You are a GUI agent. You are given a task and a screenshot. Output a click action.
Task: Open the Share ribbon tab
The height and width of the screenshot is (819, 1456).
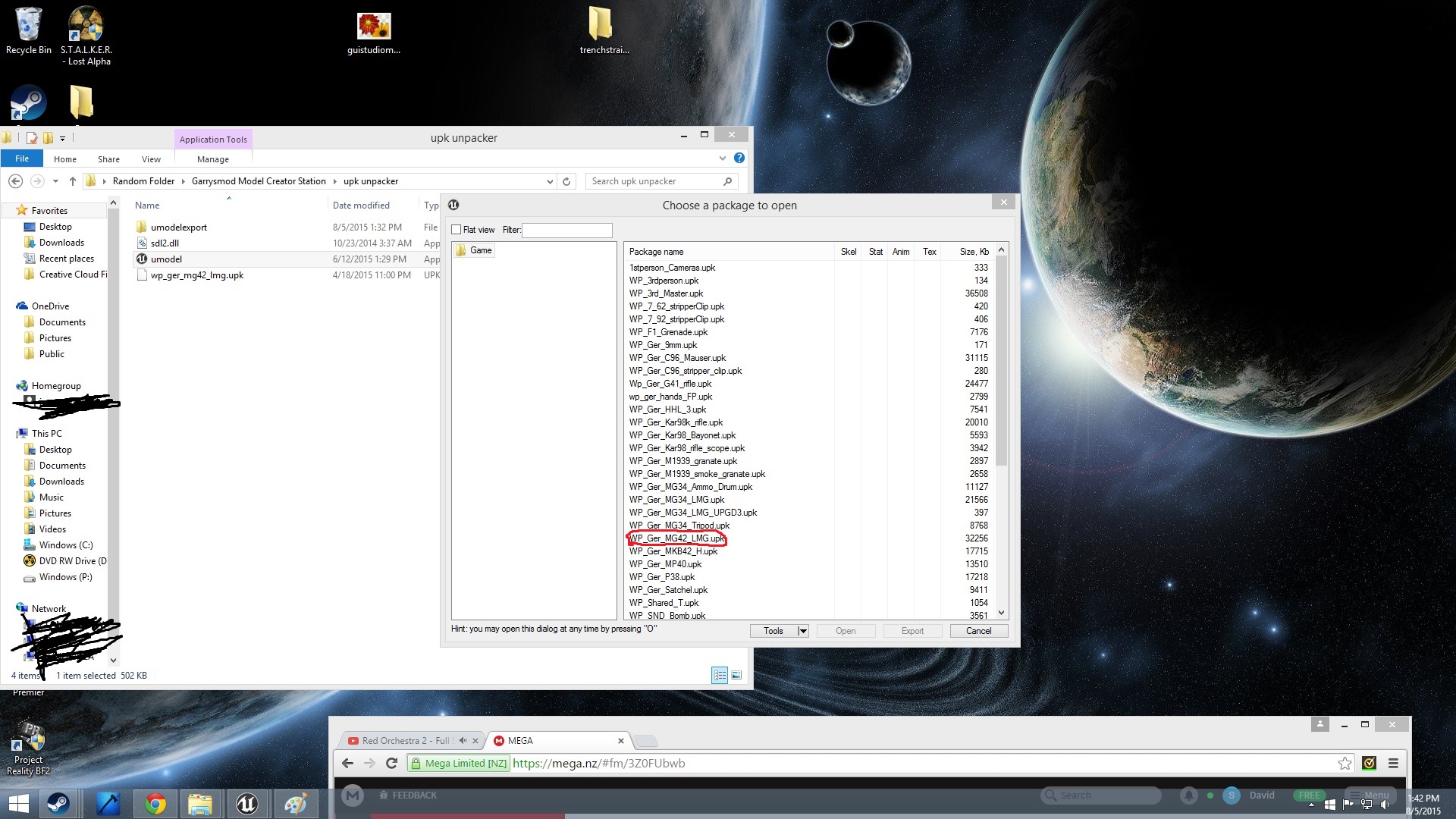(x=108, y=159)
